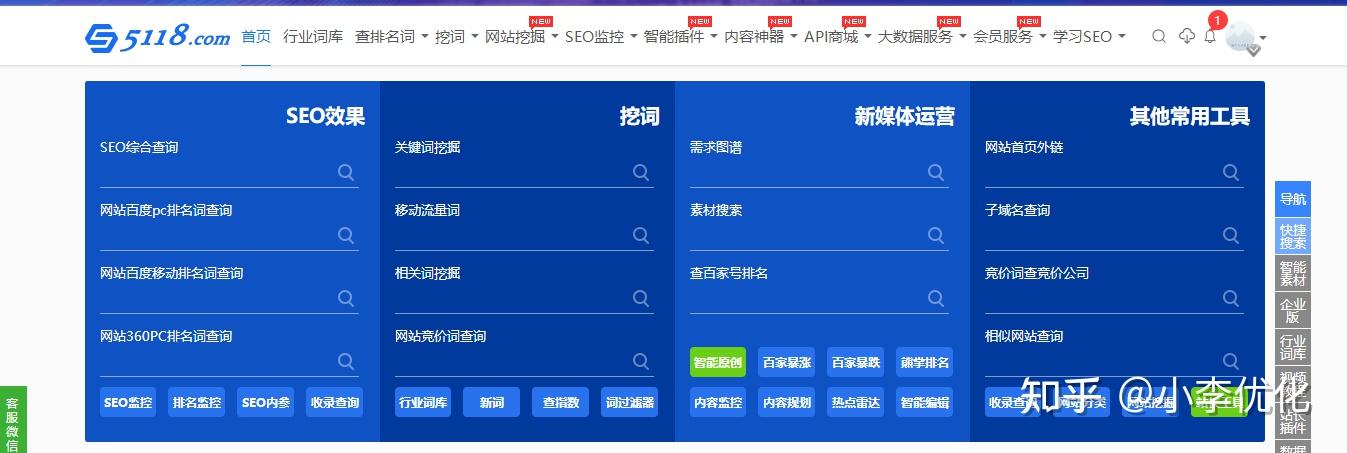
Task: Open the user avatar account dropdown
Action: pos(1246,38)
